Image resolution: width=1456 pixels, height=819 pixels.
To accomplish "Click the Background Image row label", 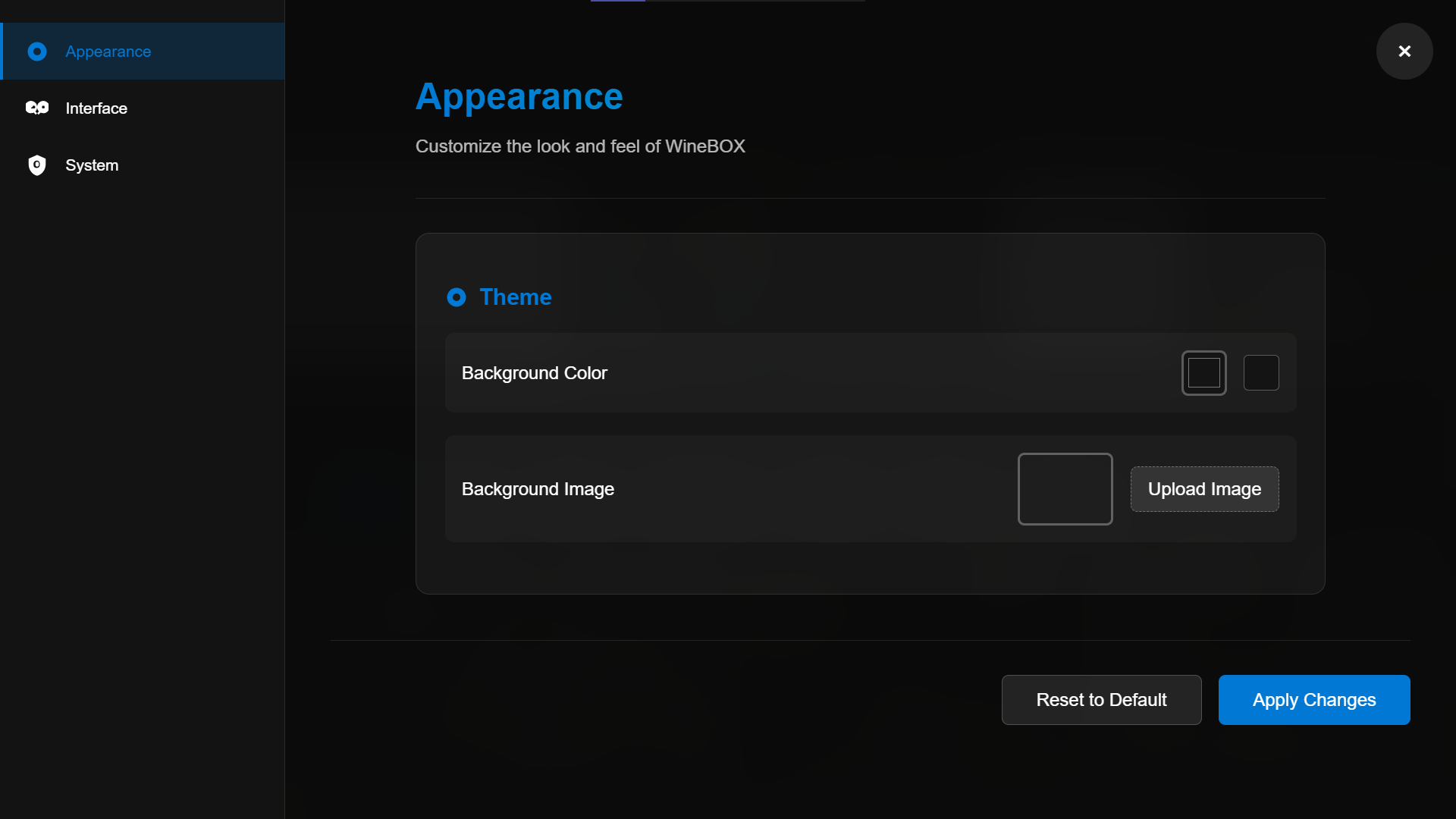I will pyautogui.click(x=538, y=489).
